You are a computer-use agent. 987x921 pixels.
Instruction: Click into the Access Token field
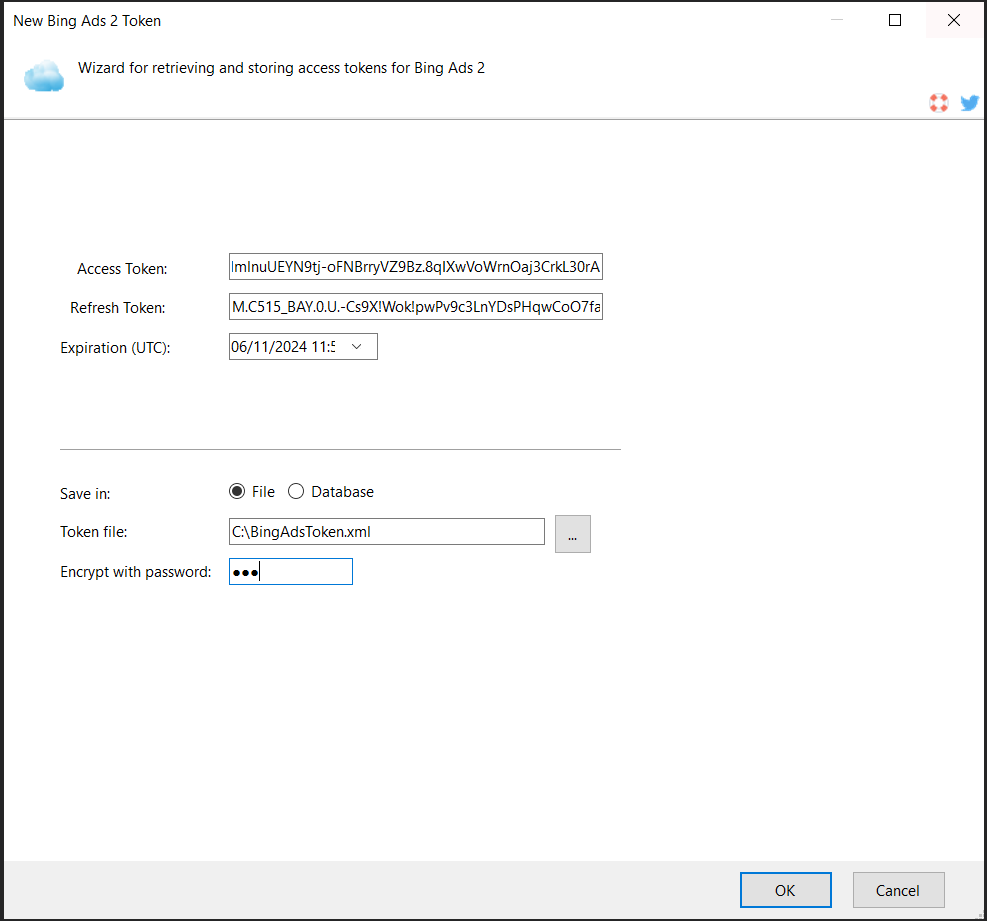pos(415,267)
